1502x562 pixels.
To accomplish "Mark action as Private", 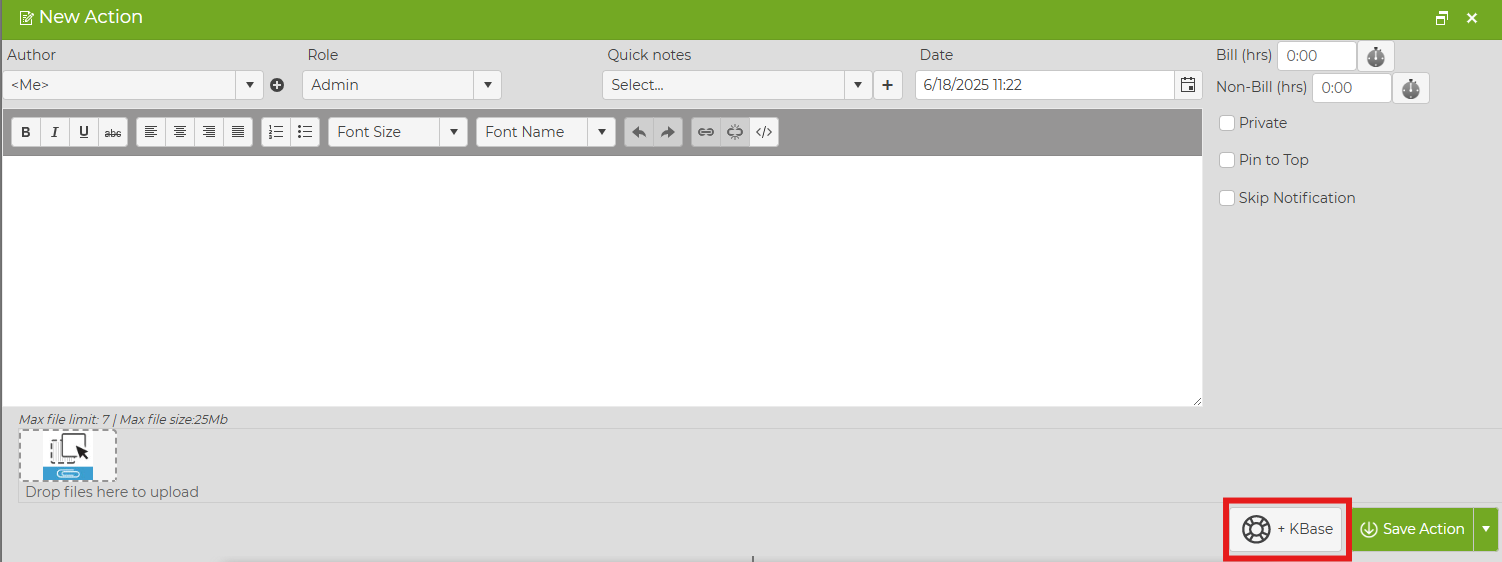I will pos(1227,123).
